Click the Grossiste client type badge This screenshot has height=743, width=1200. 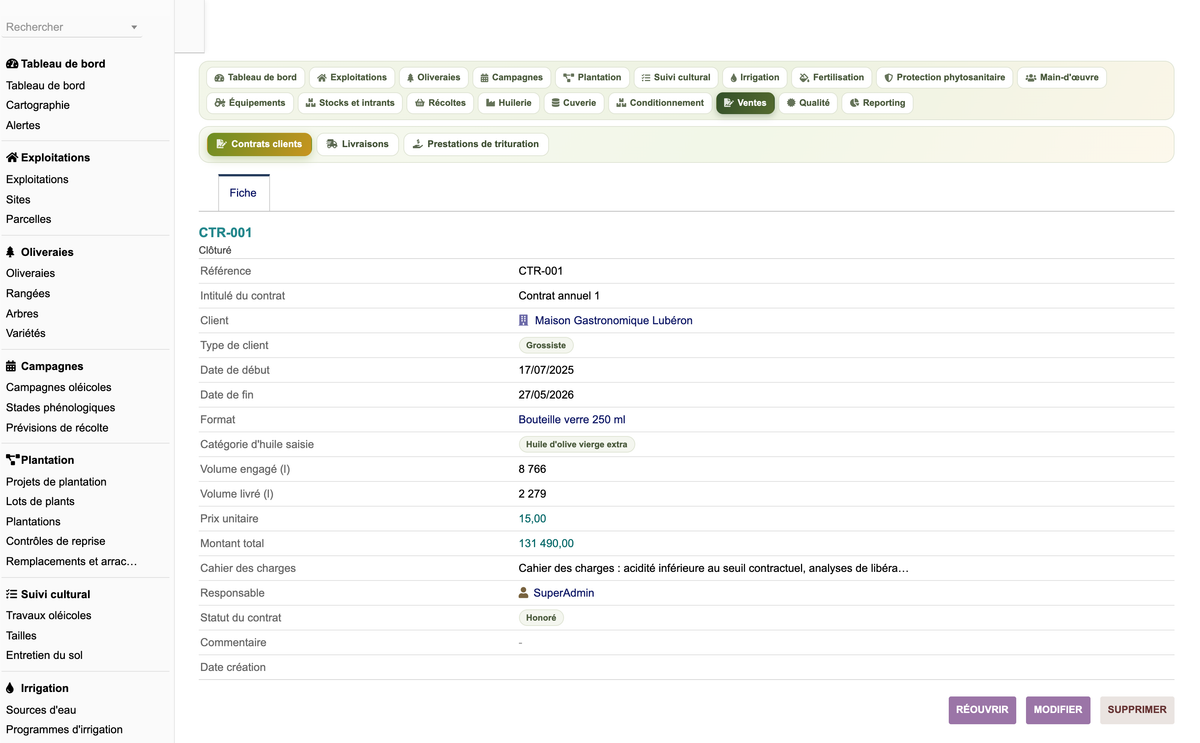546,345
